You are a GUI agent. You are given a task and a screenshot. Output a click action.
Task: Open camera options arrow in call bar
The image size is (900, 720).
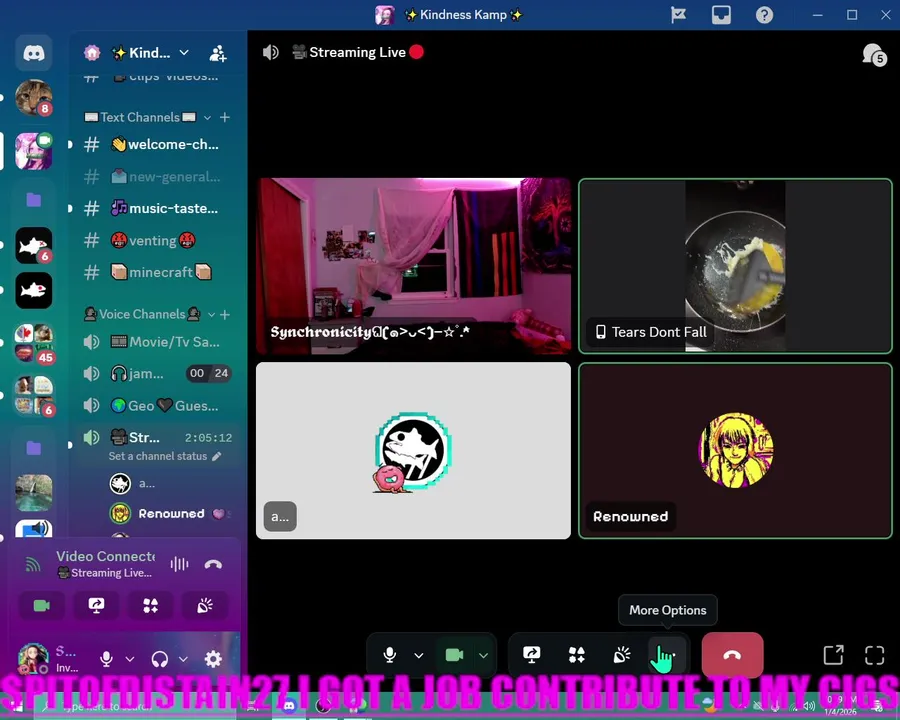click(483, 655)
